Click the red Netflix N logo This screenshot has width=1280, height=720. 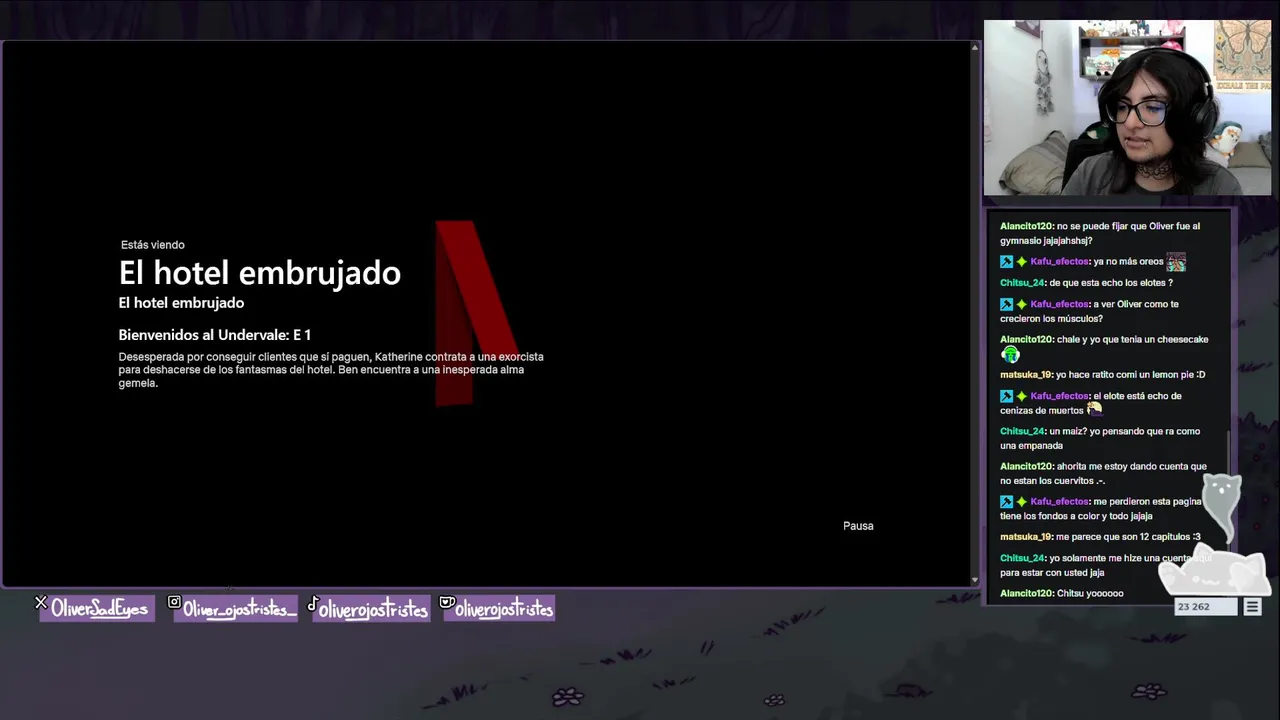[x=476, y=313]
